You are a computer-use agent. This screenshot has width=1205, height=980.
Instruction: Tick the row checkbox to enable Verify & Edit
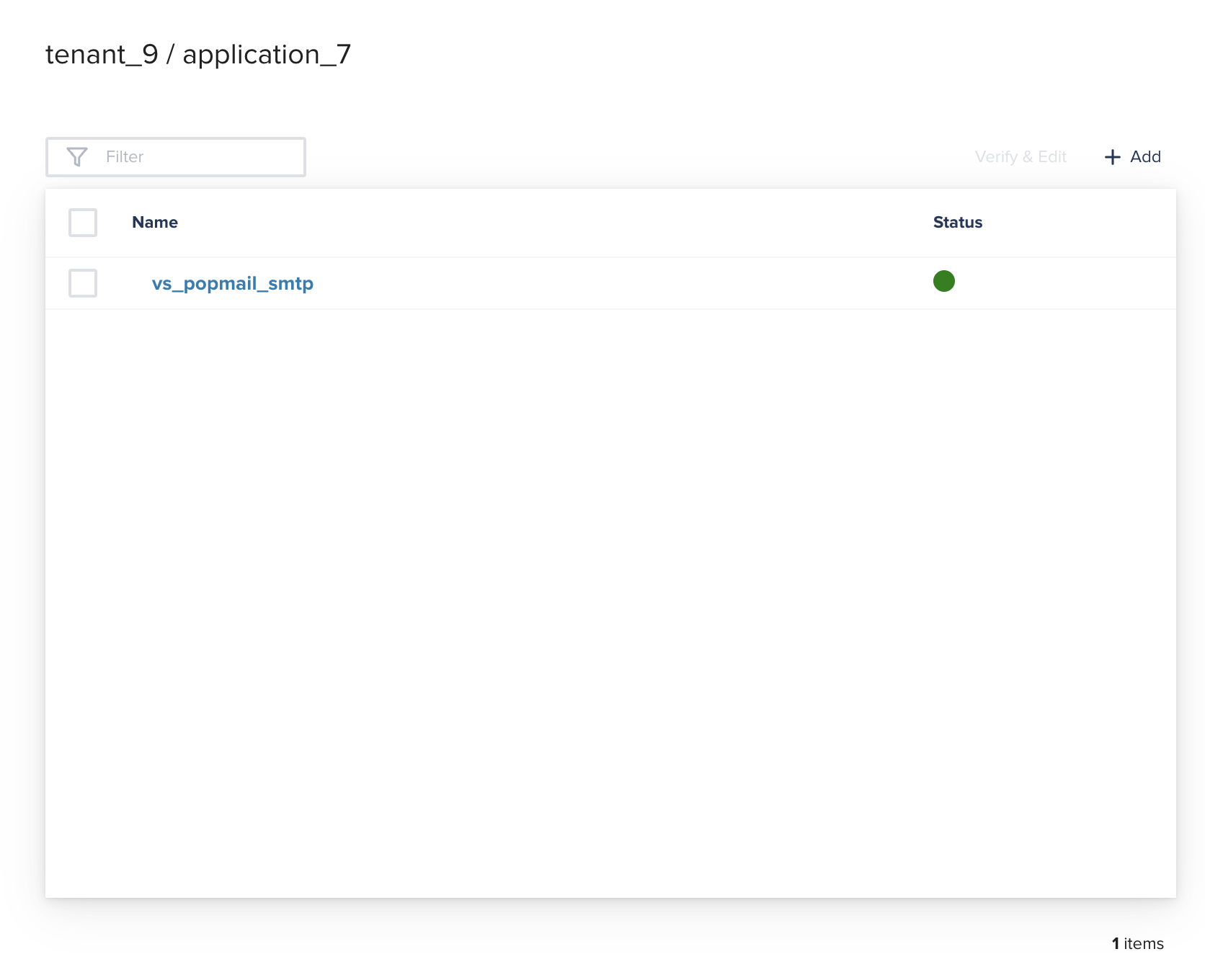(x=82, y=283)
